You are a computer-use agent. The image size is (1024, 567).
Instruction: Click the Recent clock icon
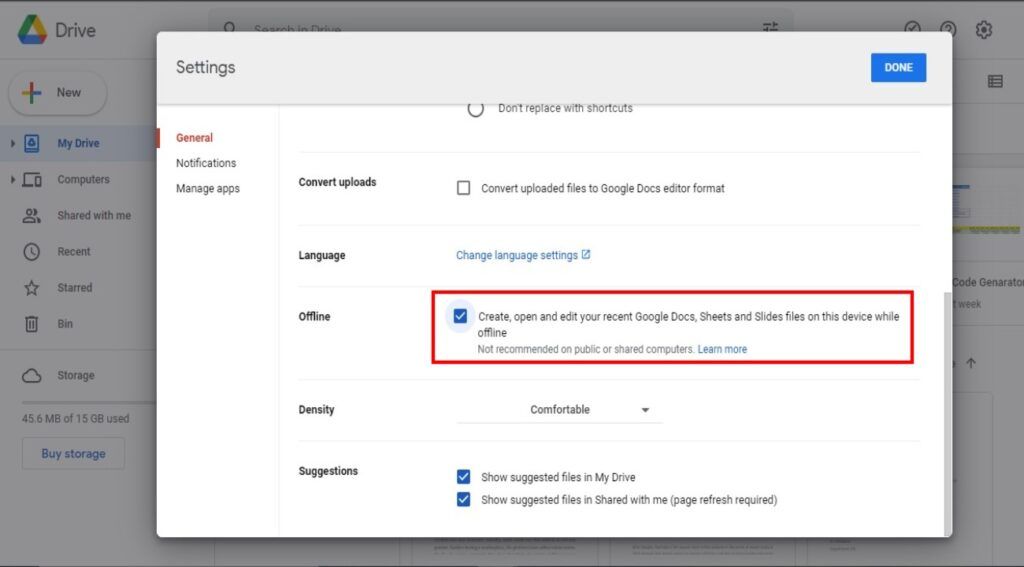pyautogui.click(x=31, y=251)
